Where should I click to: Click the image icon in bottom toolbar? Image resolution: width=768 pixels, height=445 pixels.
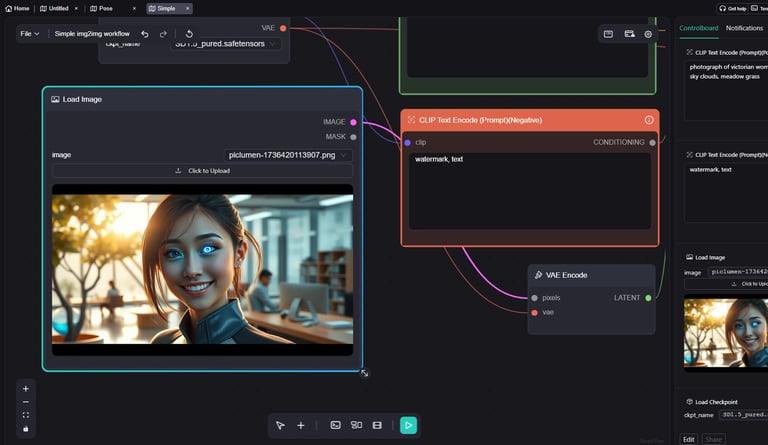pos(336,425)
